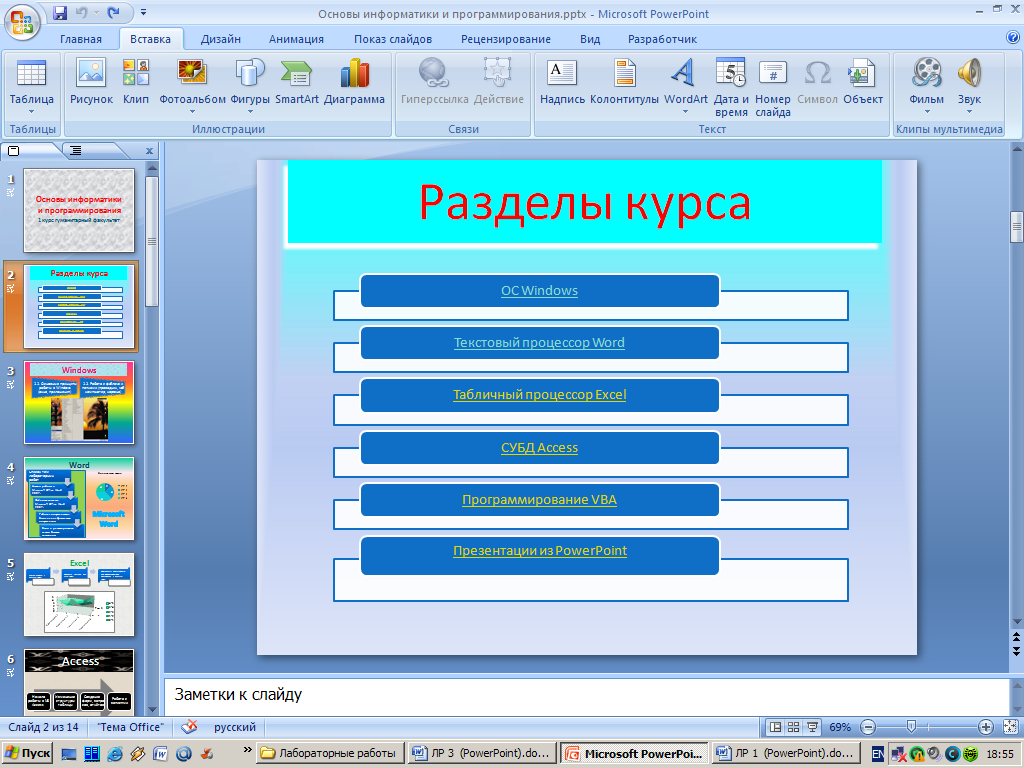The image size is (1024, 768).
Task: Insert Номер слайда slide number
Action: (773, 88)
